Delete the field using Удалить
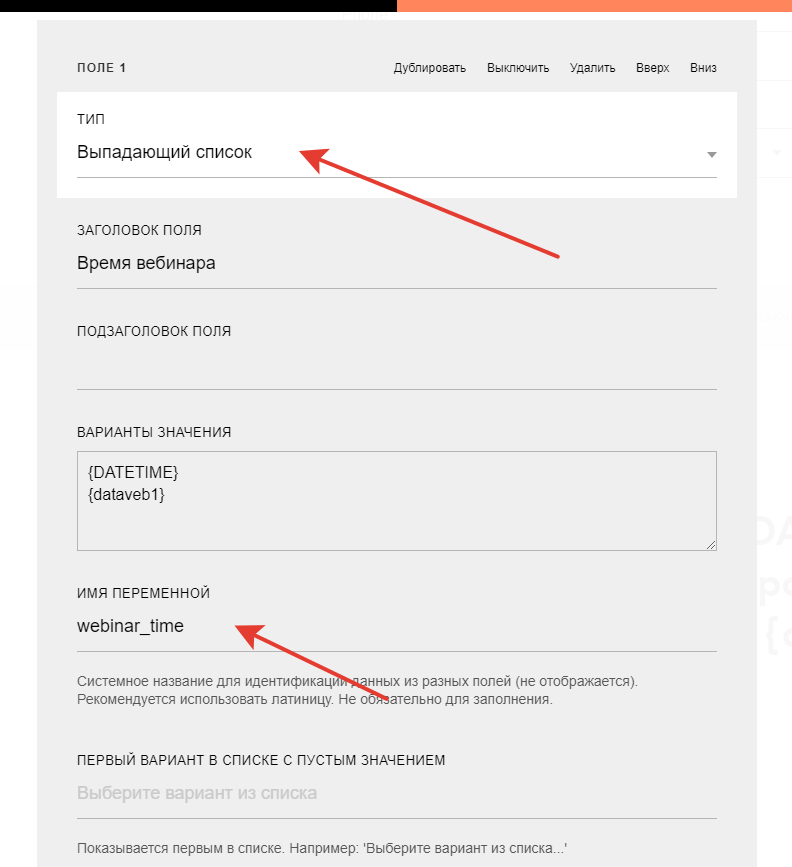This screenshot has width=792, height=867. [592, 68]
